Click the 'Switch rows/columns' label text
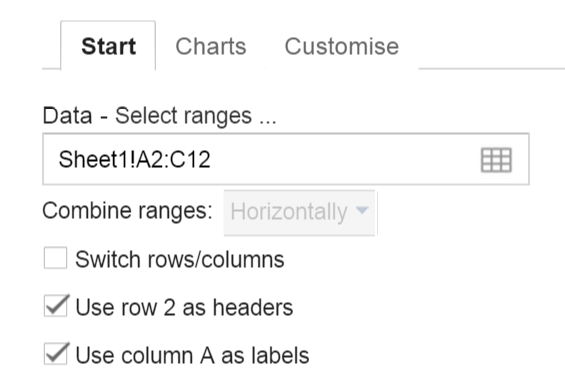This screenshot has width=565, height=390. point(180,259)
